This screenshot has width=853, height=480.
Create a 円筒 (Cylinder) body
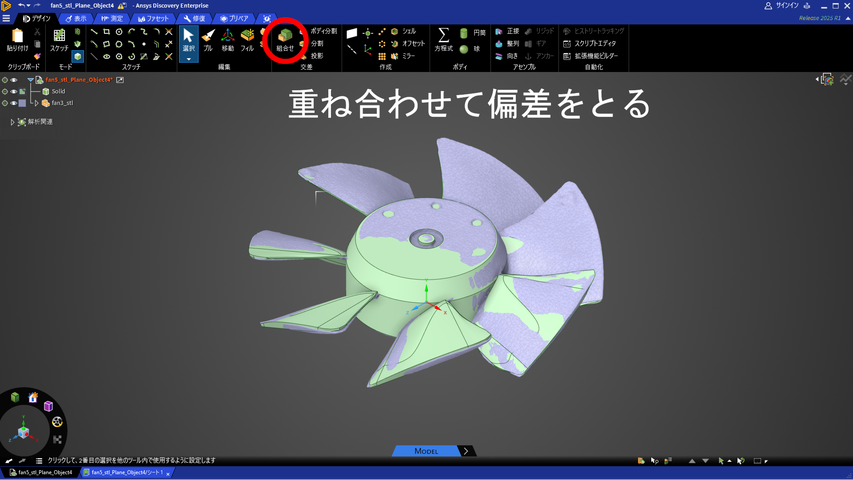tap(472, 33)
